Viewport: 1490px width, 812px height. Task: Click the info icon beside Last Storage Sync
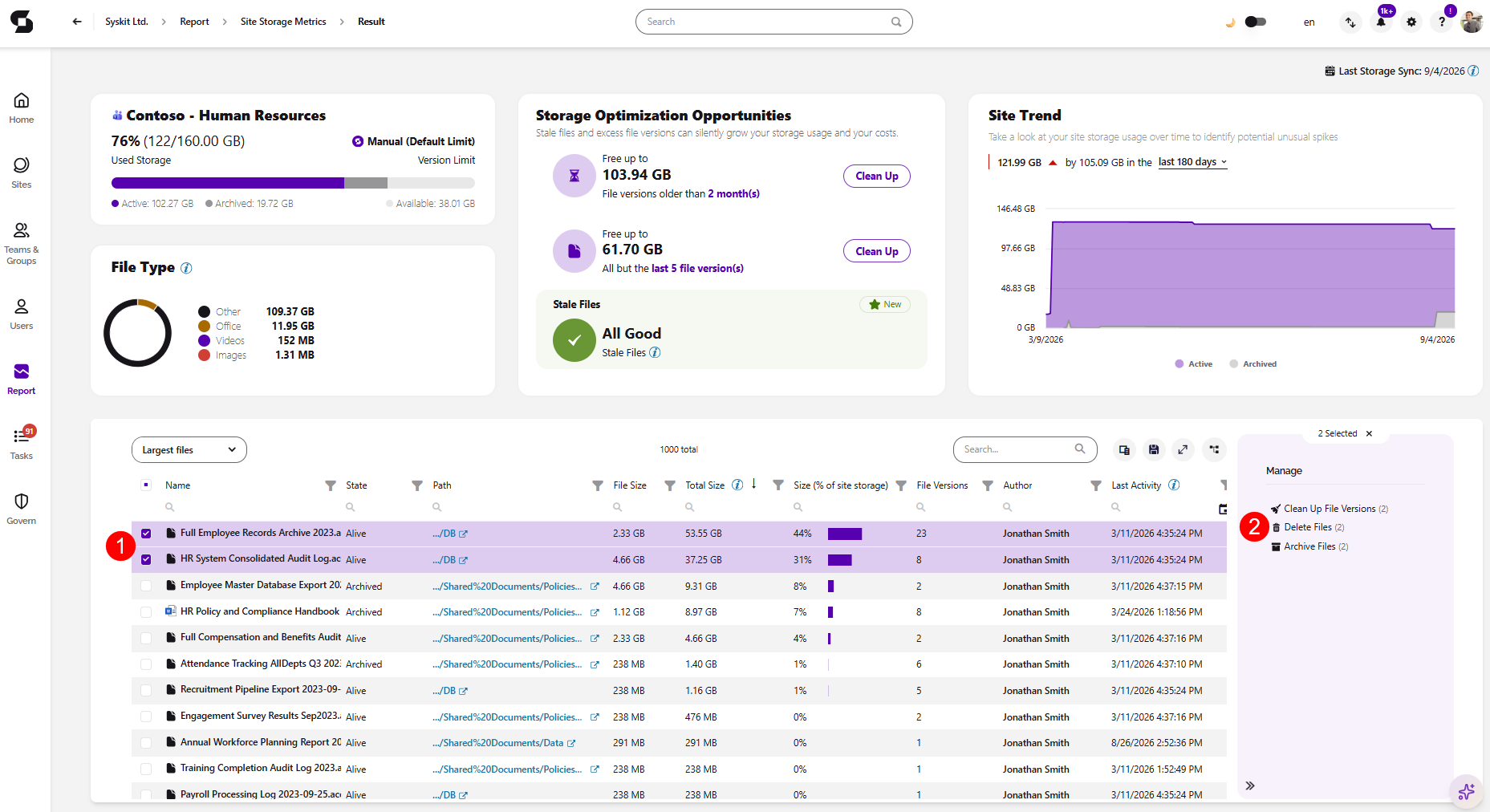(x=1473, y=71)
